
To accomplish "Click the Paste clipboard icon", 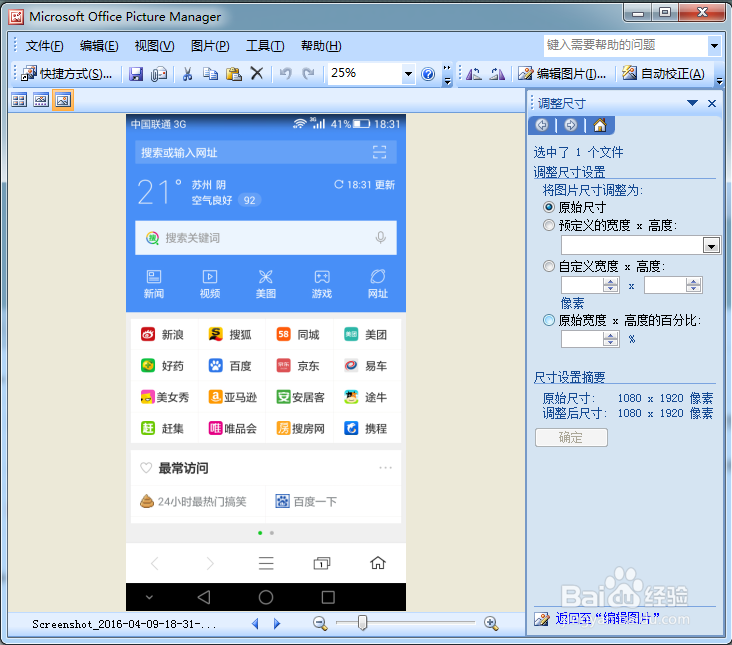I will (x=233, y=74).
